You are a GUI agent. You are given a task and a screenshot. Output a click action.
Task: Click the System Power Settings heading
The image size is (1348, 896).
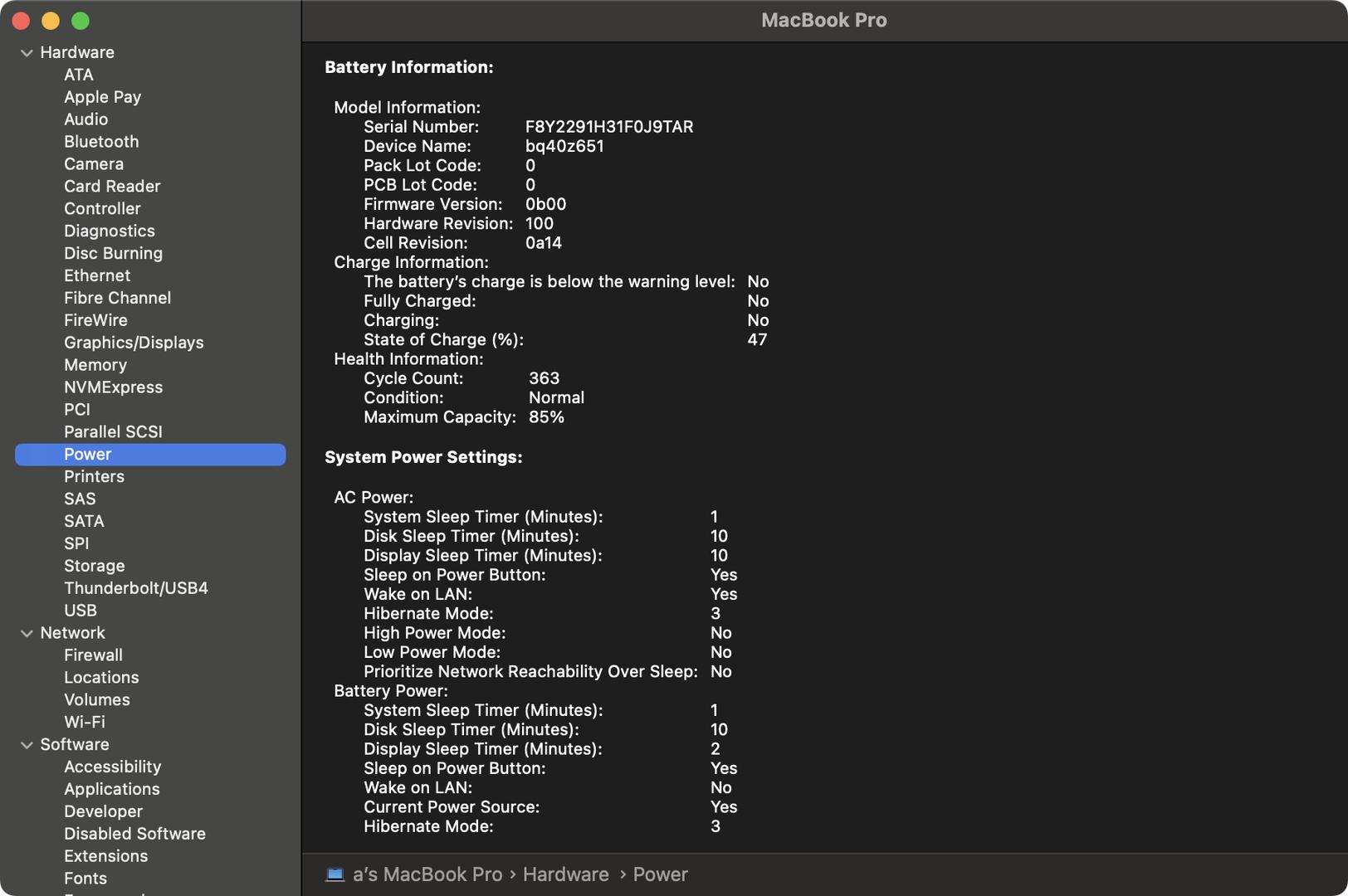click(423, 458)
